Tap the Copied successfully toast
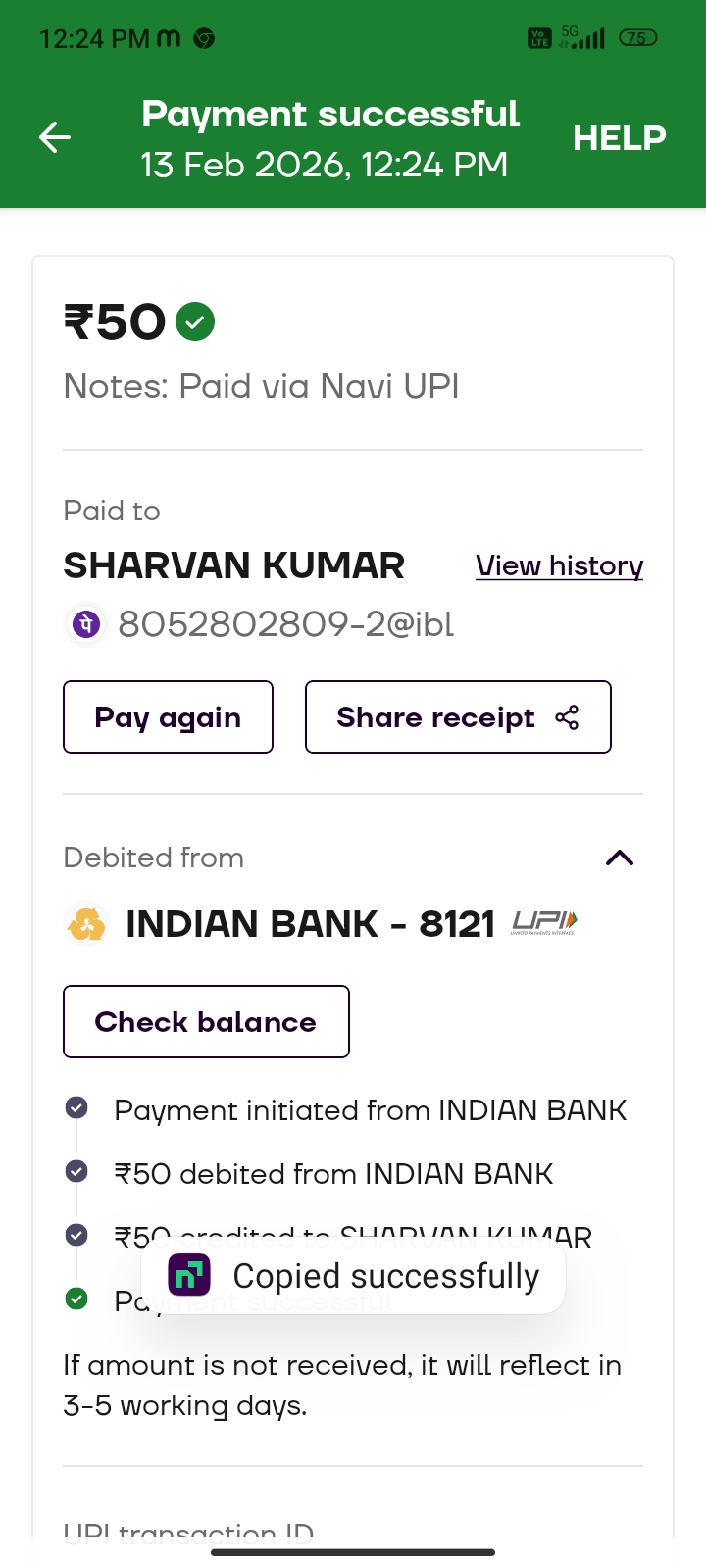The width and height of the screenshot is (706, 1568). [384, 1276]
